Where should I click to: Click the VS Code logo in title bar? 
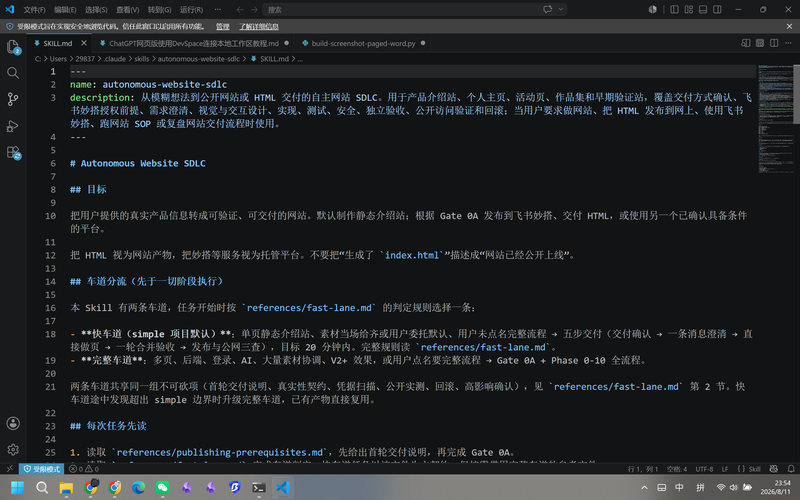click(x=10, y=9)
